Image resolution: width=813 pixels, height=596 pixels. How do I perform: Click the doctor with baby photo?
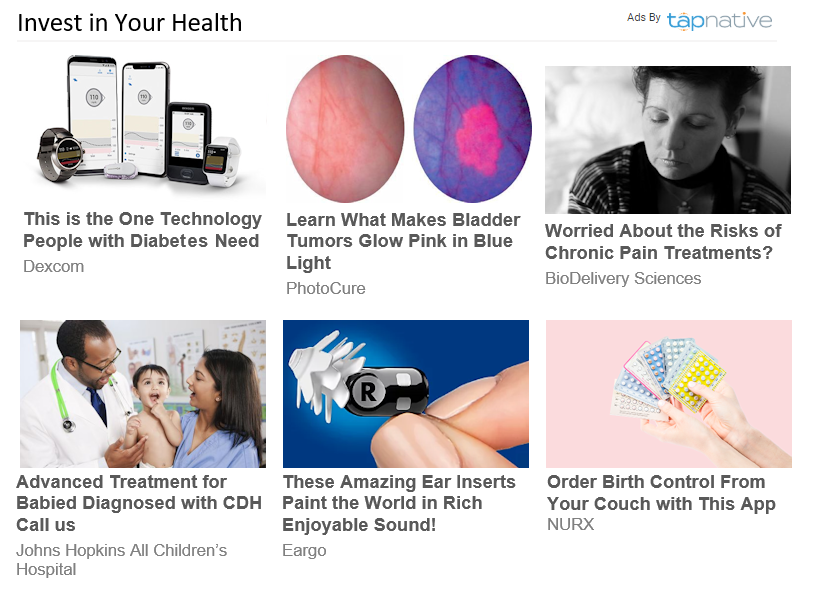pyautogui.click(x=143, y=393)
